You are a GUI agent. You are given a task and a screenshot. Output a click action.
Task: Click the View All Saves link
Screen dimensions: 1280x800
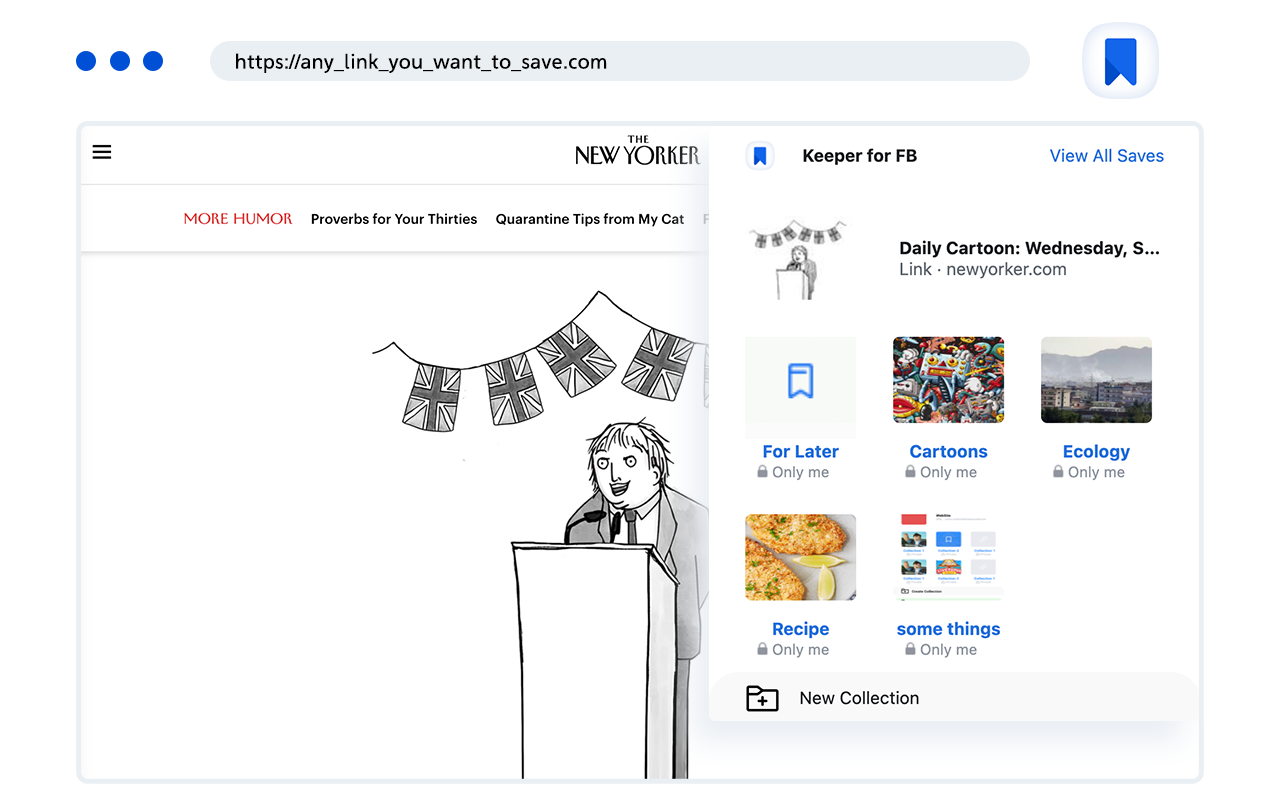(x=1106, y=155)
